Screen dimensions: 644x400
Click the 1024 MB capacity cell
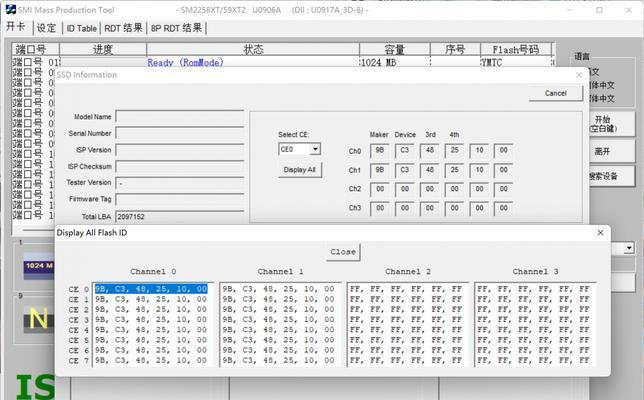pyautogui.click(x=378, y=62)
